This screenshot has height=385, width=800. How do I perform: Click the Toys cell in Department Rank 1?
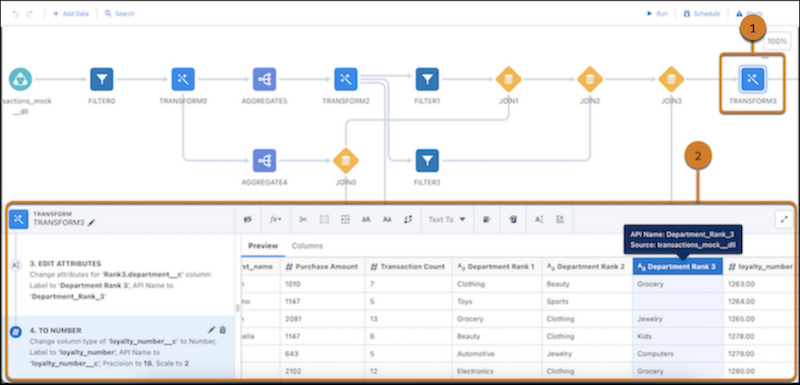pyautogui.click(x=496, y=301)
